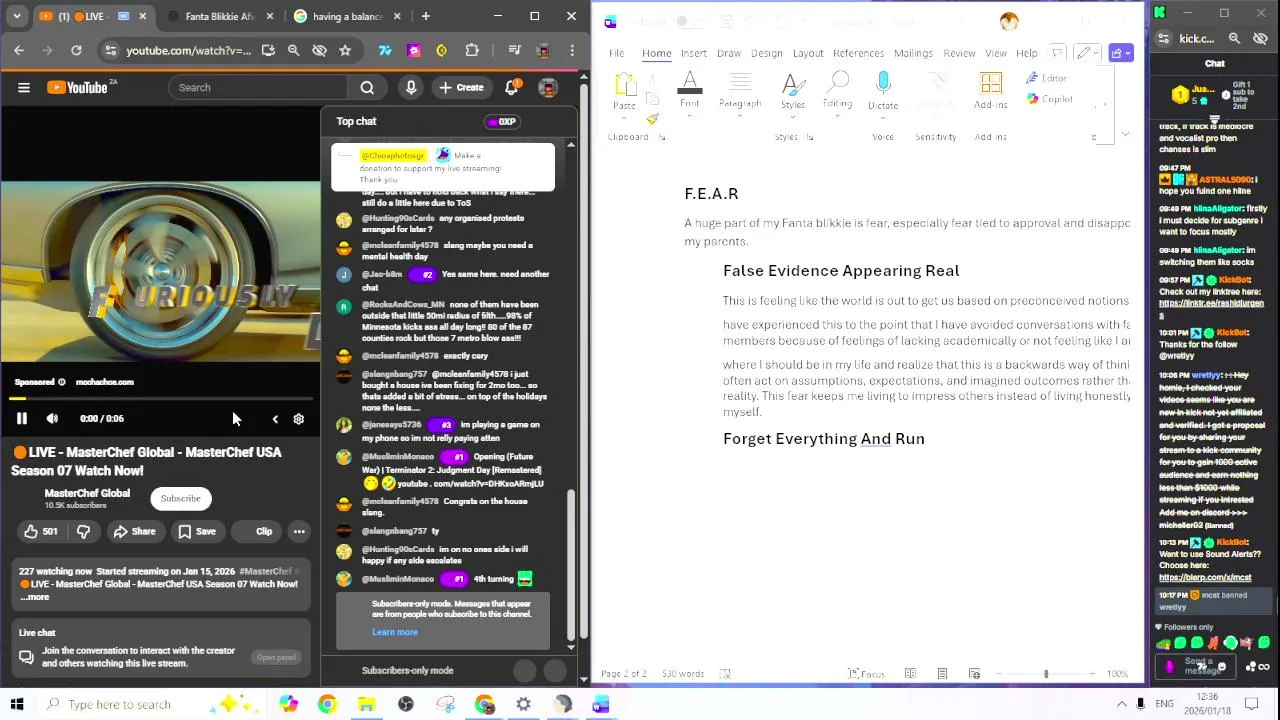The height and width of the screenshot is (720, 1280).
Task: Open YouTube Create menu
Action: click(461, 87)
